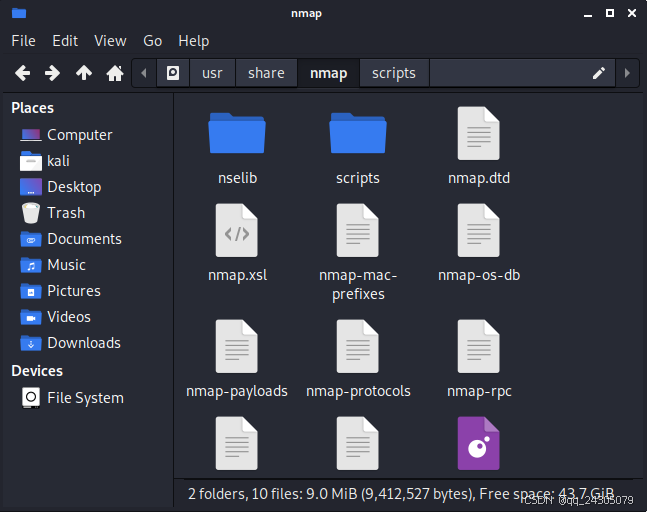647x512 pixels.
Task: Select the nmap-protocols file icon
Action: [x=358, y=347]
